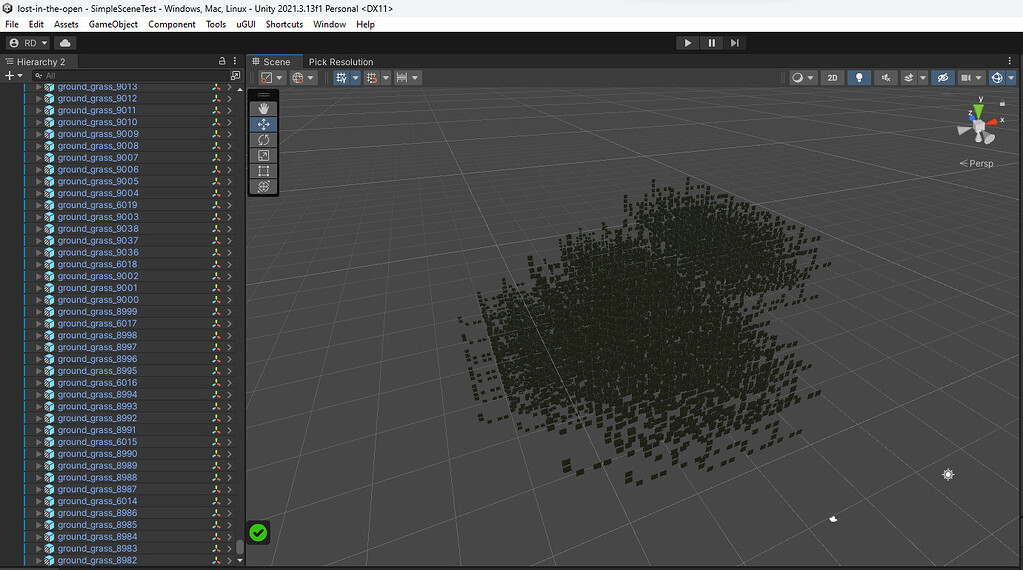Click the white camera gizmo in scene
This screenshot has width=1023, height=570.
833,519
